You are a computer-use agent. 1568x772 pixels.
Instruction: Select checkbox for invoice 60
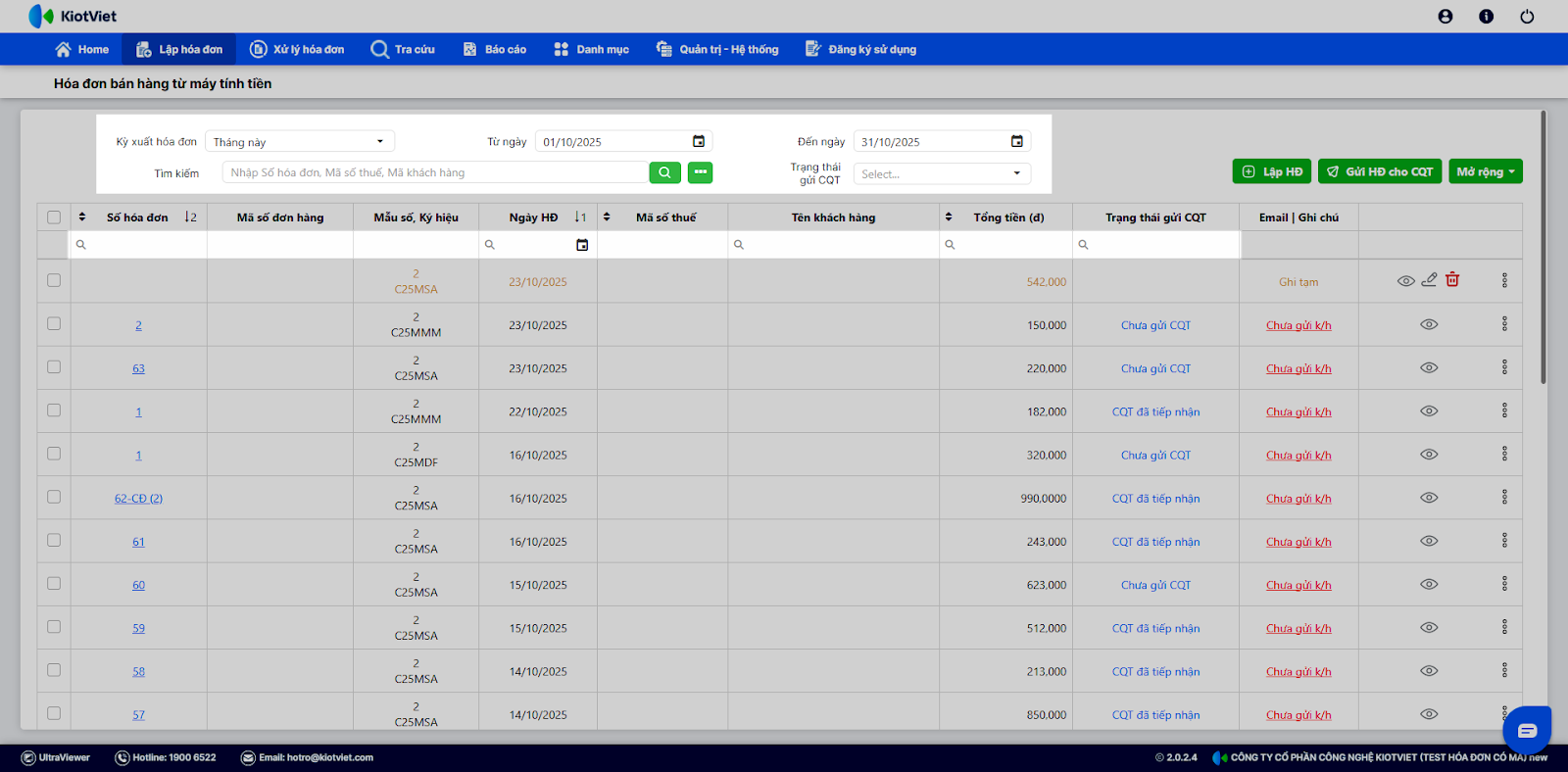pos(54,583)
